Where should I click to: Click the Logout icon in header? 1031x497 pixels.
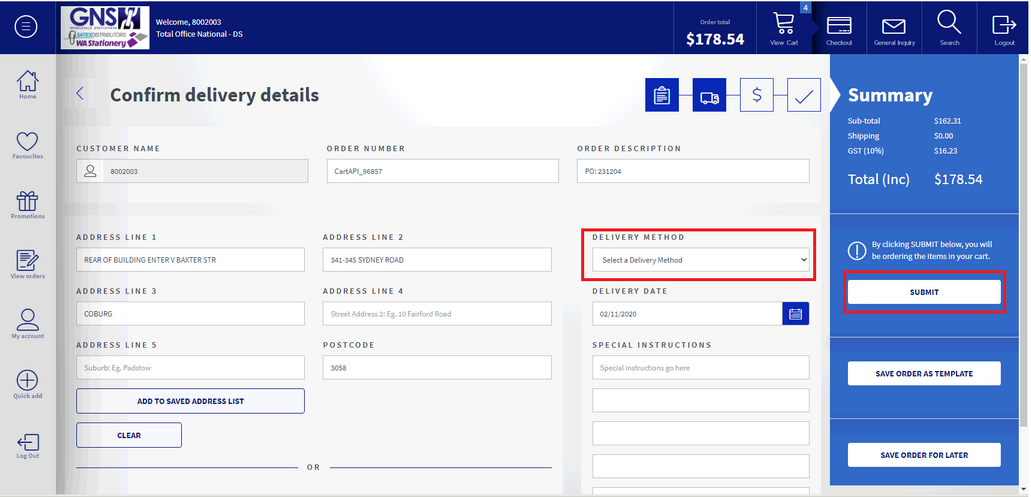click(1004, 27)
